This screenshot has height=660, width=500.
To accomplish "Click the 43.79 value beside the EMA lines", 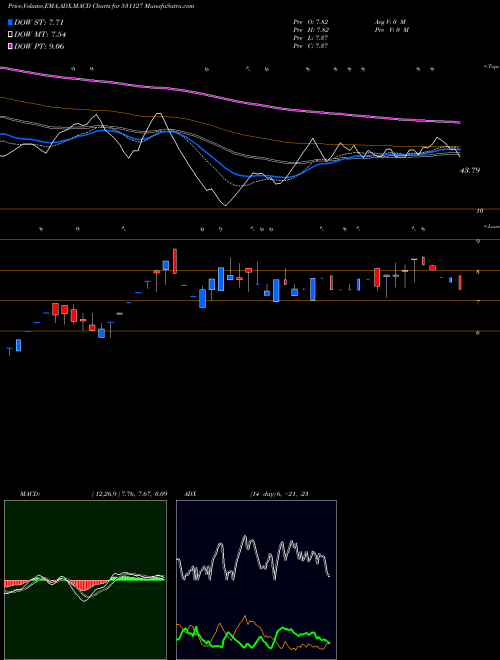I will click(470, 170).
